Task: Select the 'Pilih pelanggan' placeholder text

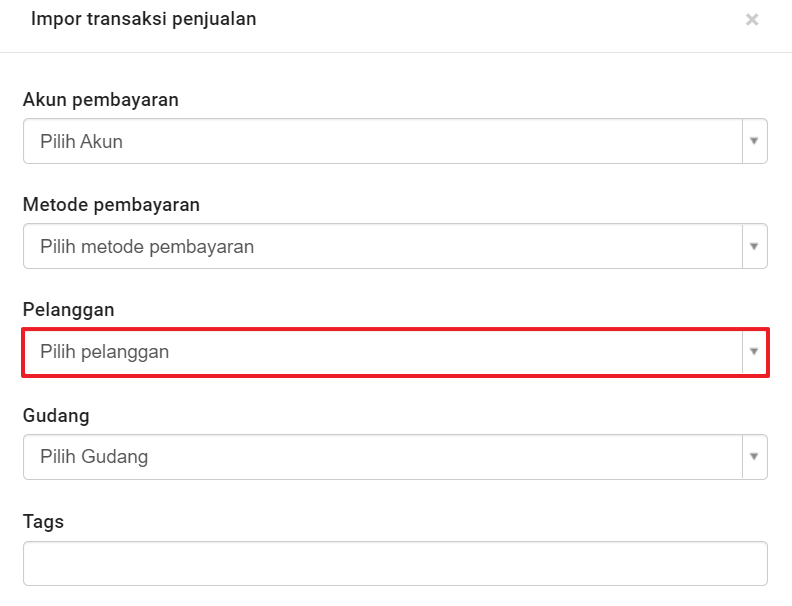Action: tap(105, 352)
